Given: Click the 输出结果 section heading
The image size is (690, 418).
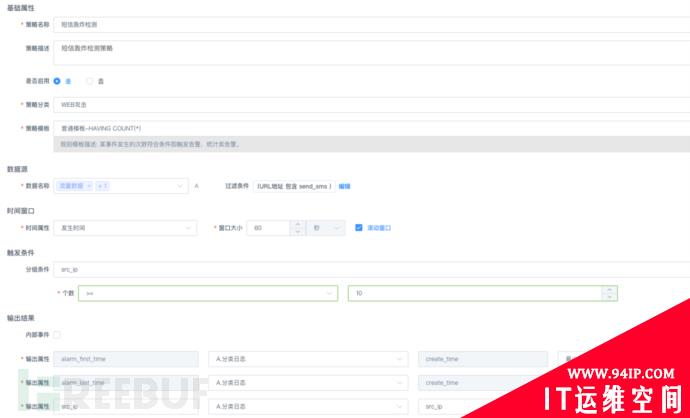Looking at the screenshot, I should coord(21,318).
